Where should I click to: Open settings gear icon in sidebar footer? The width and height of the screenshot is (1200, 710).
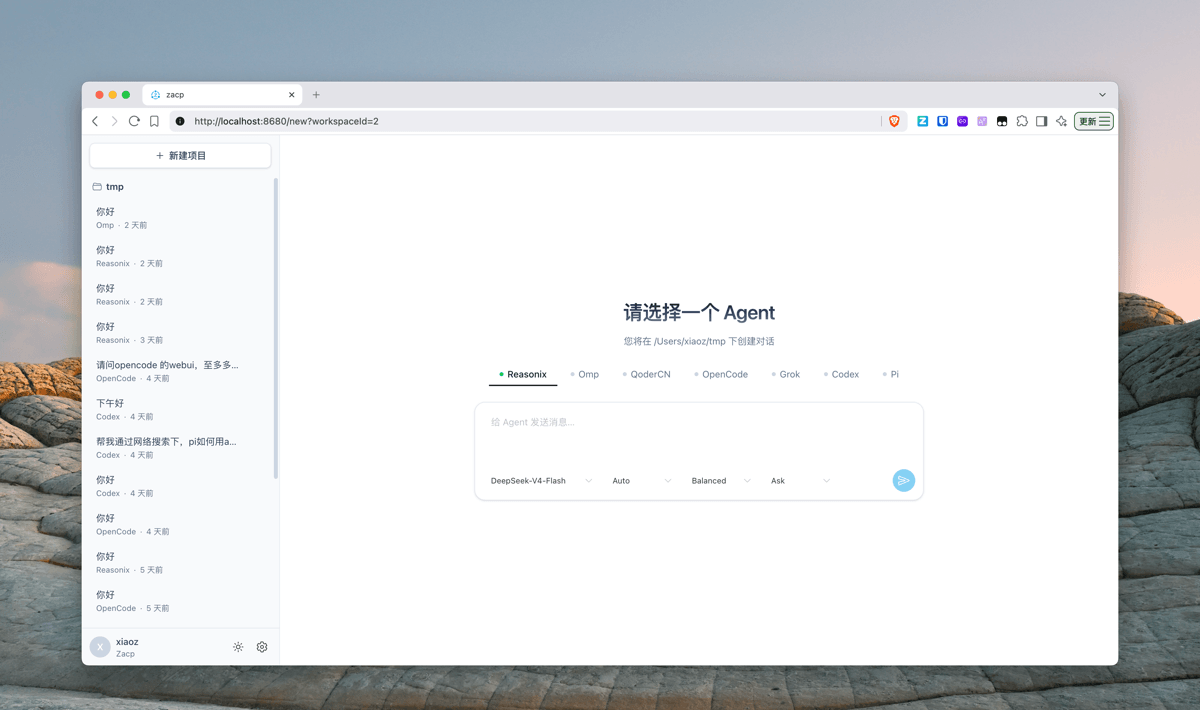[x=262, y=647]
